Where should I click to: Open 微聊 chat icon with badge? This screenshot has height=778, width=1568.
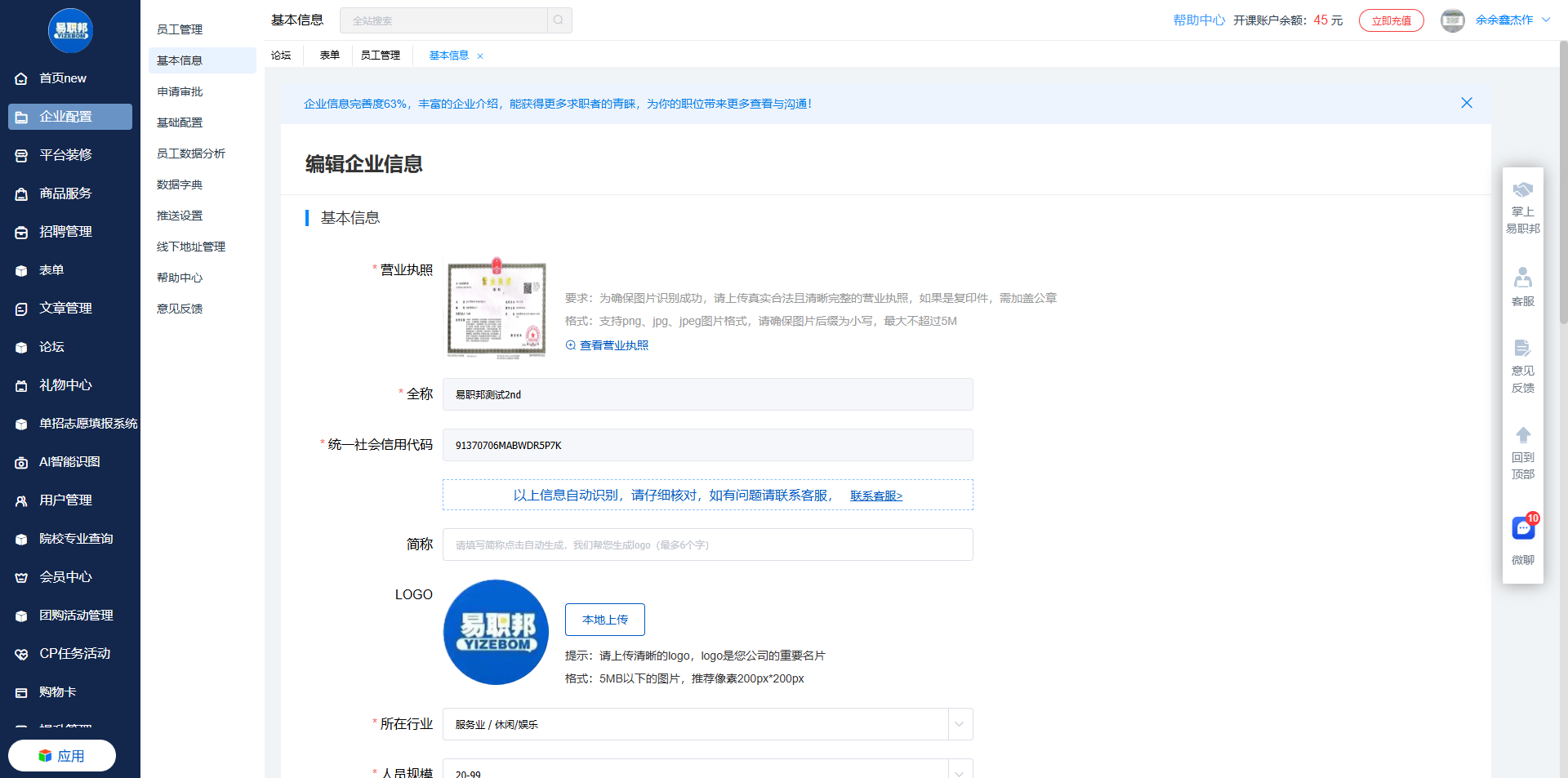coord(1522,529)
